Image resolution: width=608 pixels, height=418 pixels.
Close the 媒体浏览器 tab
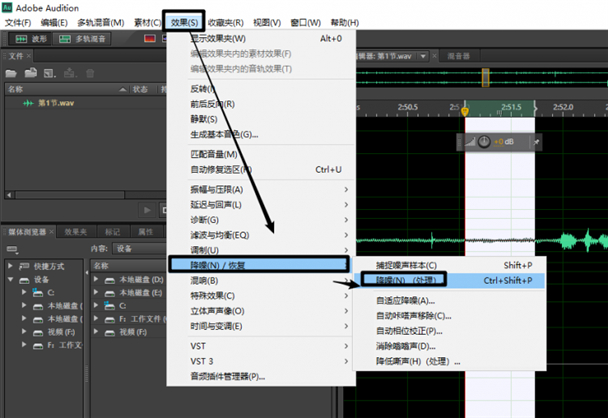(x=51, y=231)
